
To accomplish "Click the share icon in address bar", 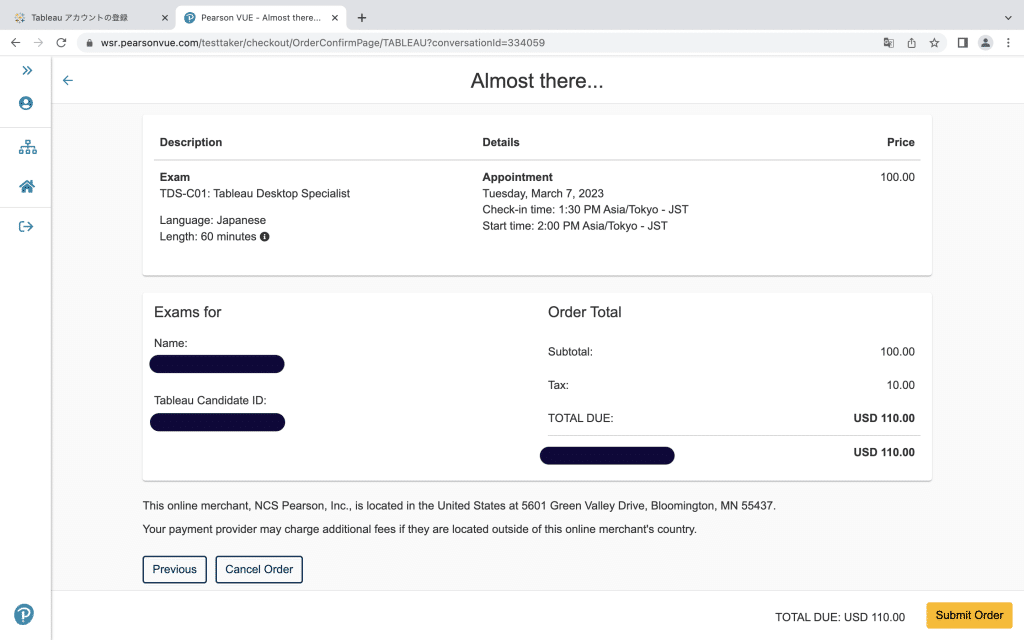I will 911,43.
